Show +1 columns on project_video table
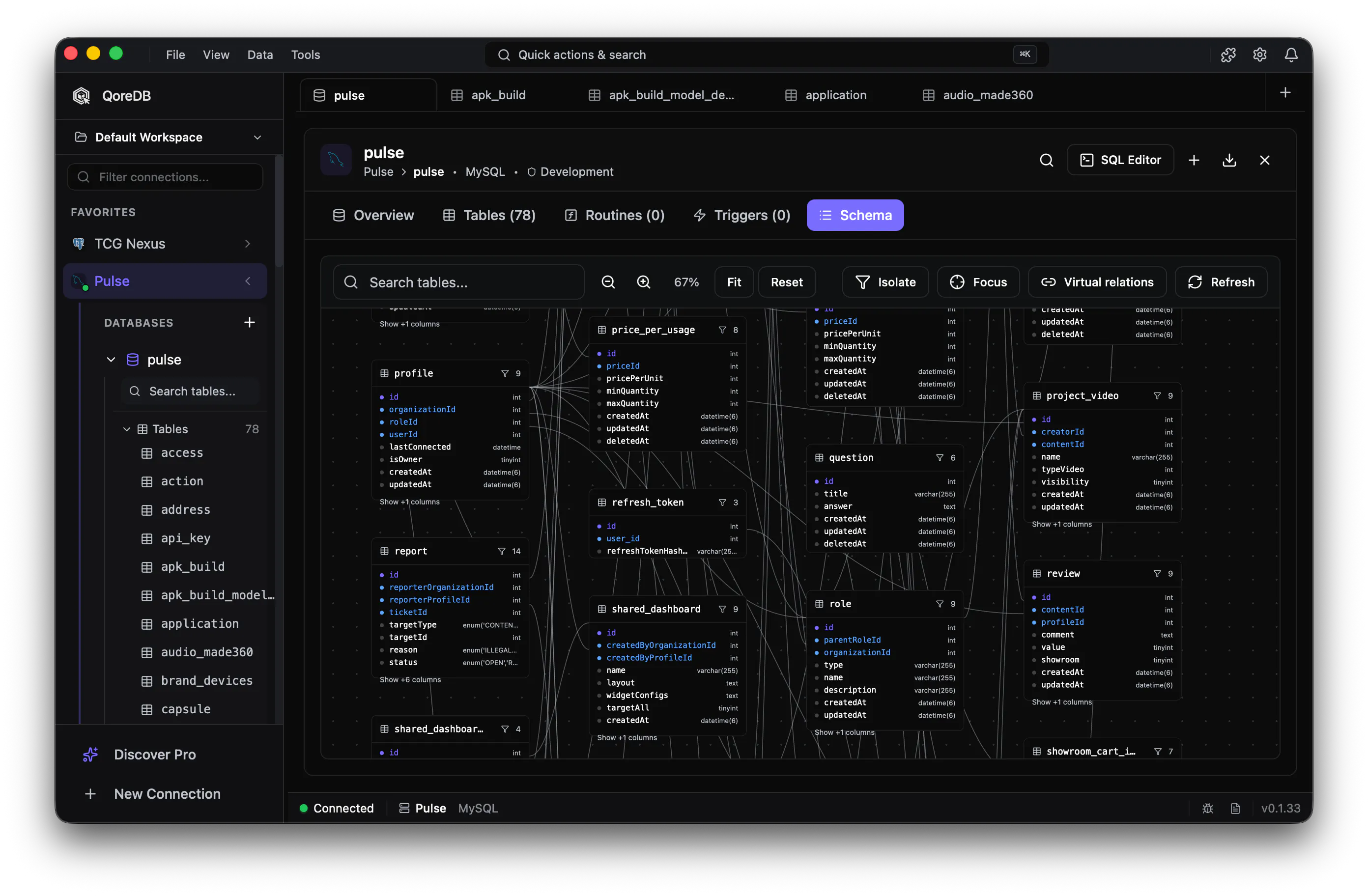 click(x=1061, y=524)
